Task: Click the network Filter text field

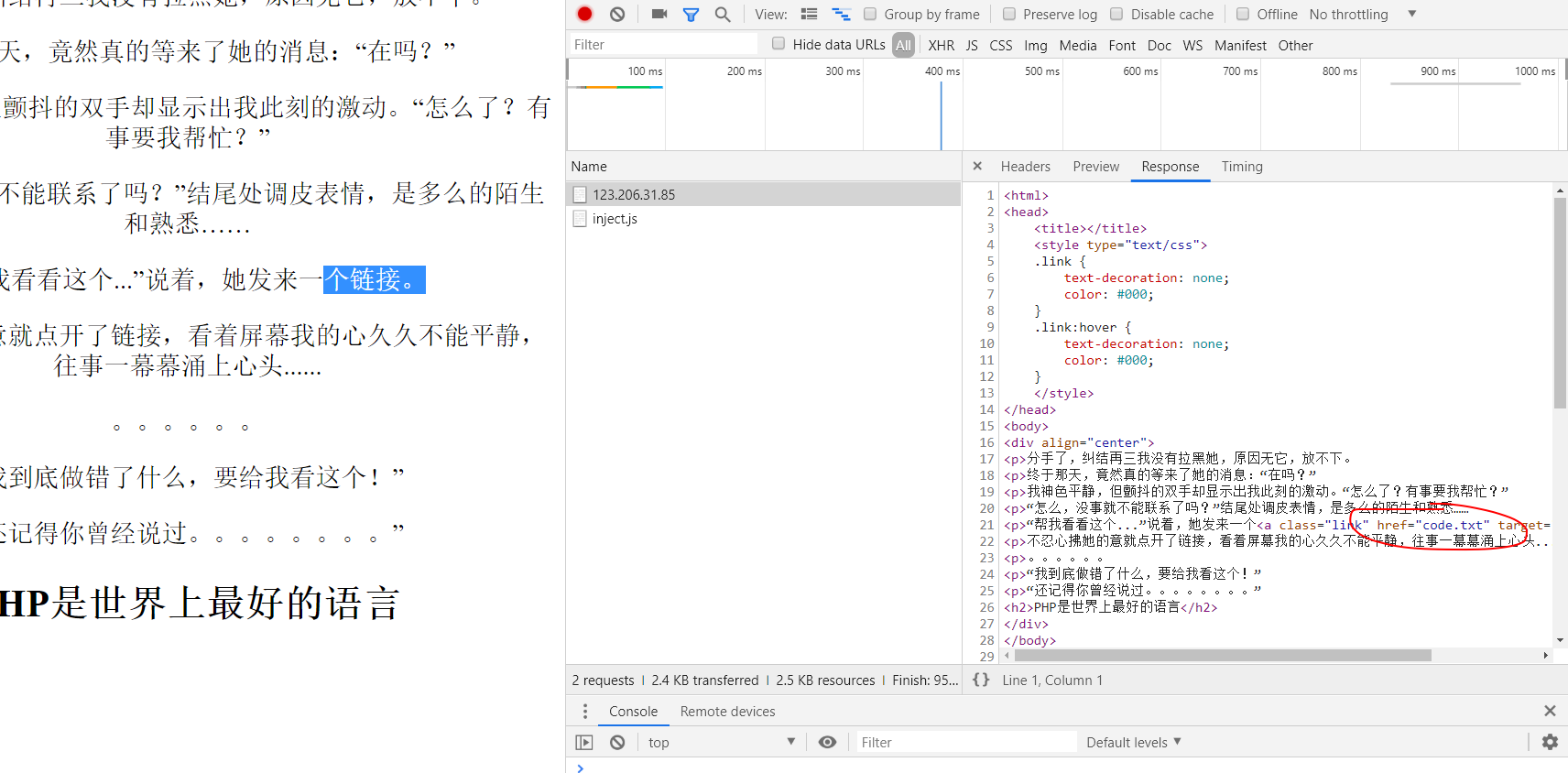Action: pyautogui.click(x=663, y=44)
